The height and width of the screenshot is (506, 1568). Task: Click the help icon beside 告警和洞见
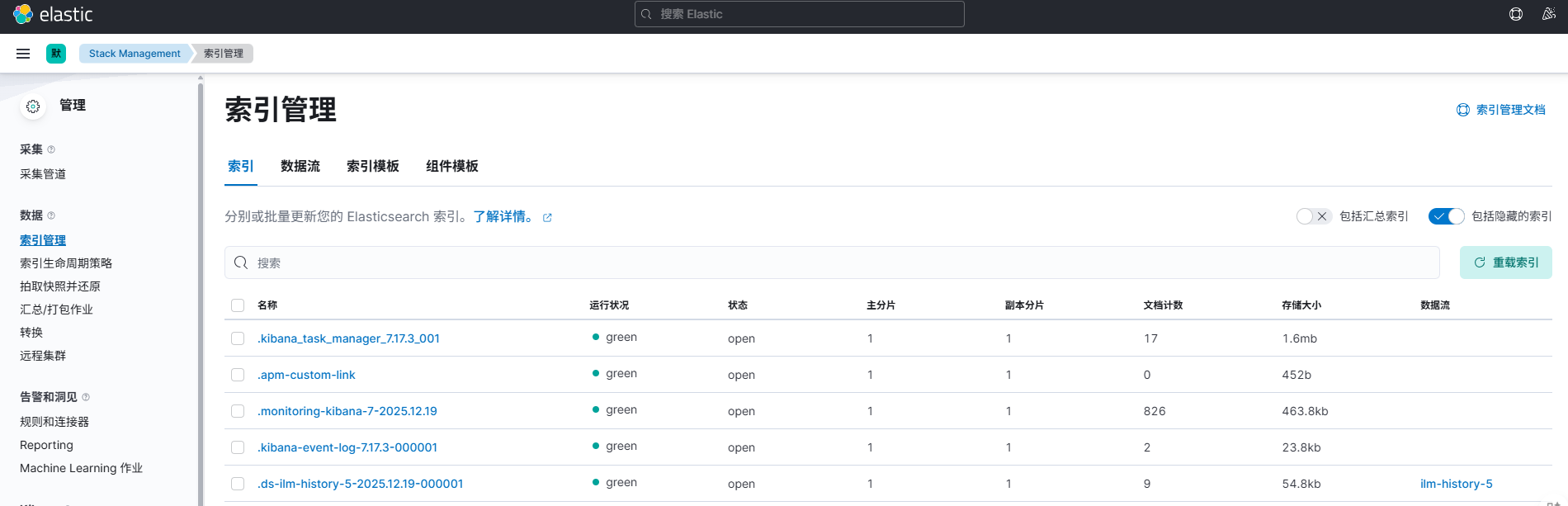tap(86, 397)
